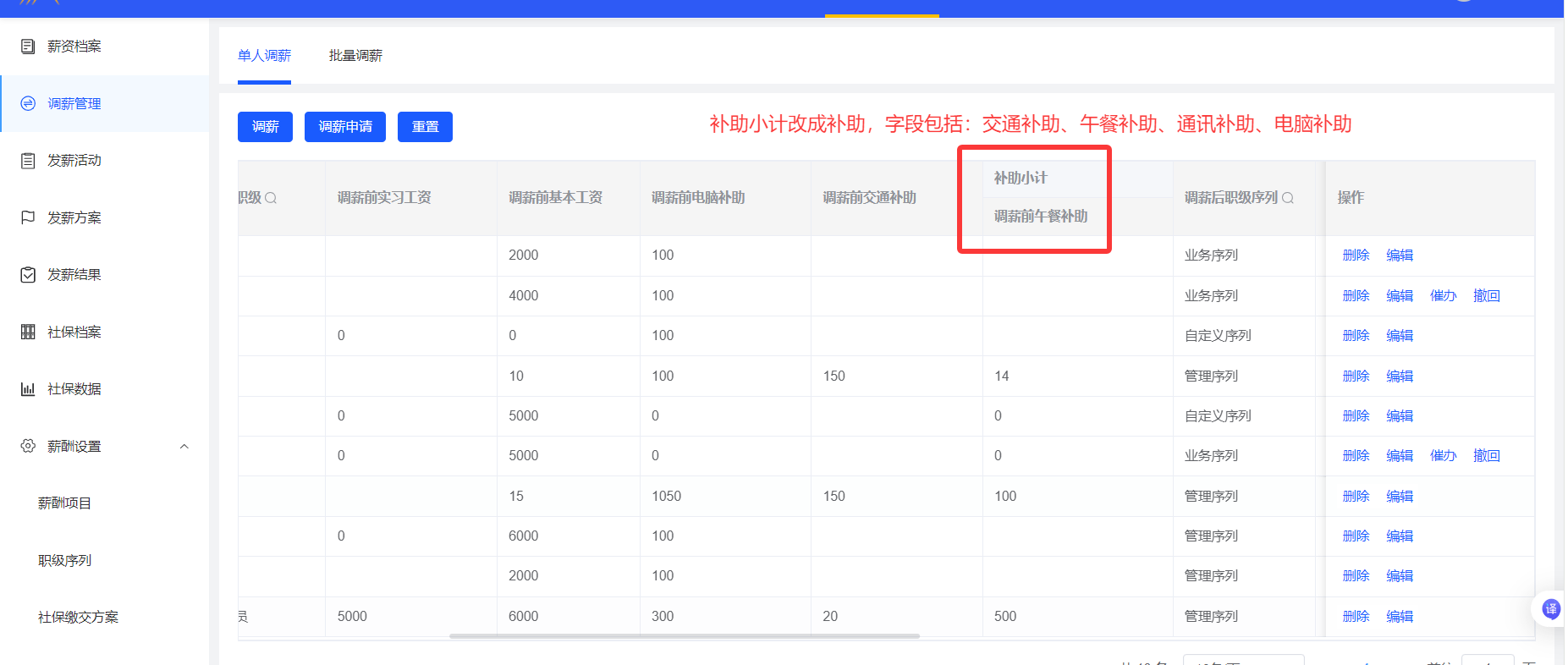Click 催办 in the row with basic salary 4000
The height and width of the screenshot is (665, 1568).
point(1443,296)
